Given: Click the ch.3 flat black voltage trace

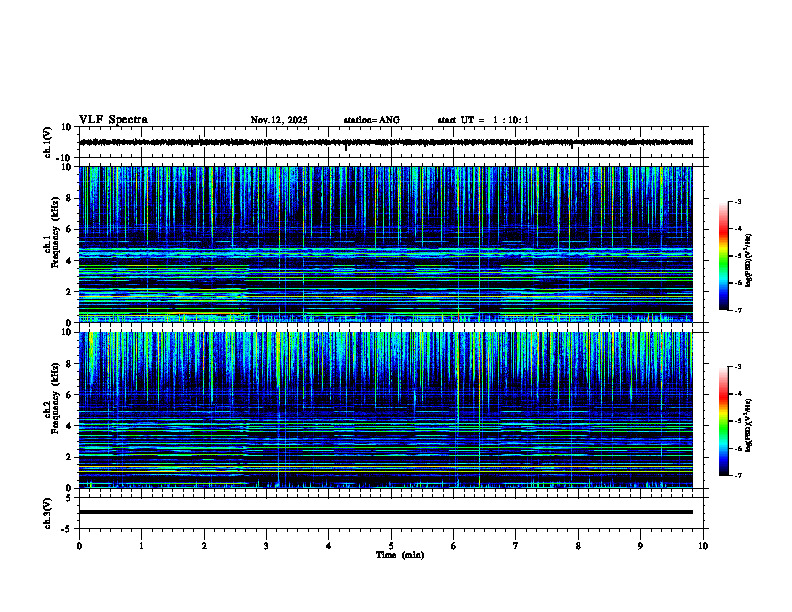Looking at the screenshot, I should (386, 512).
